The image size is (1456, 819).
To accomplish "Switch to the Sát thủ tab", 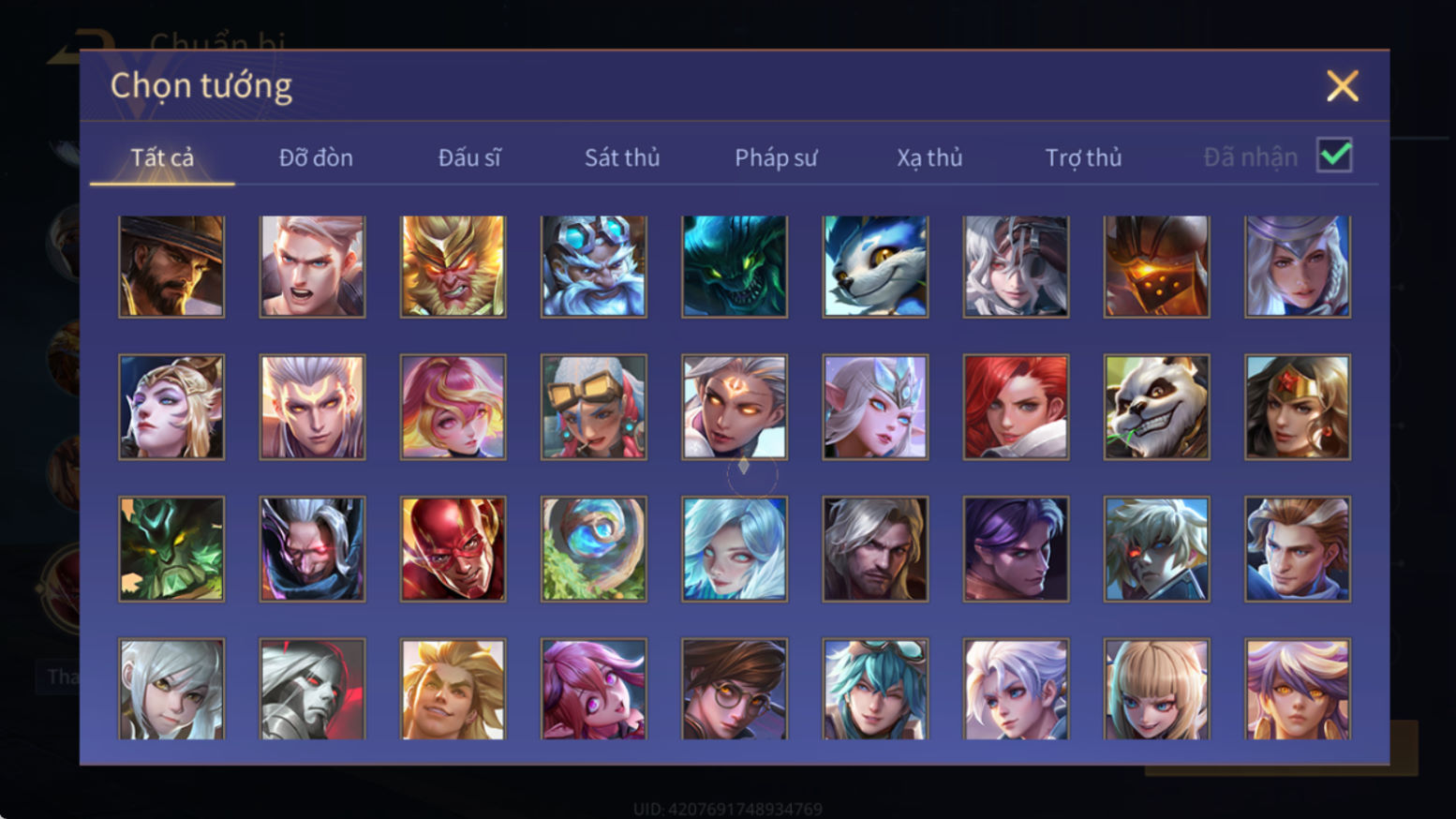I will click(622, 157).
